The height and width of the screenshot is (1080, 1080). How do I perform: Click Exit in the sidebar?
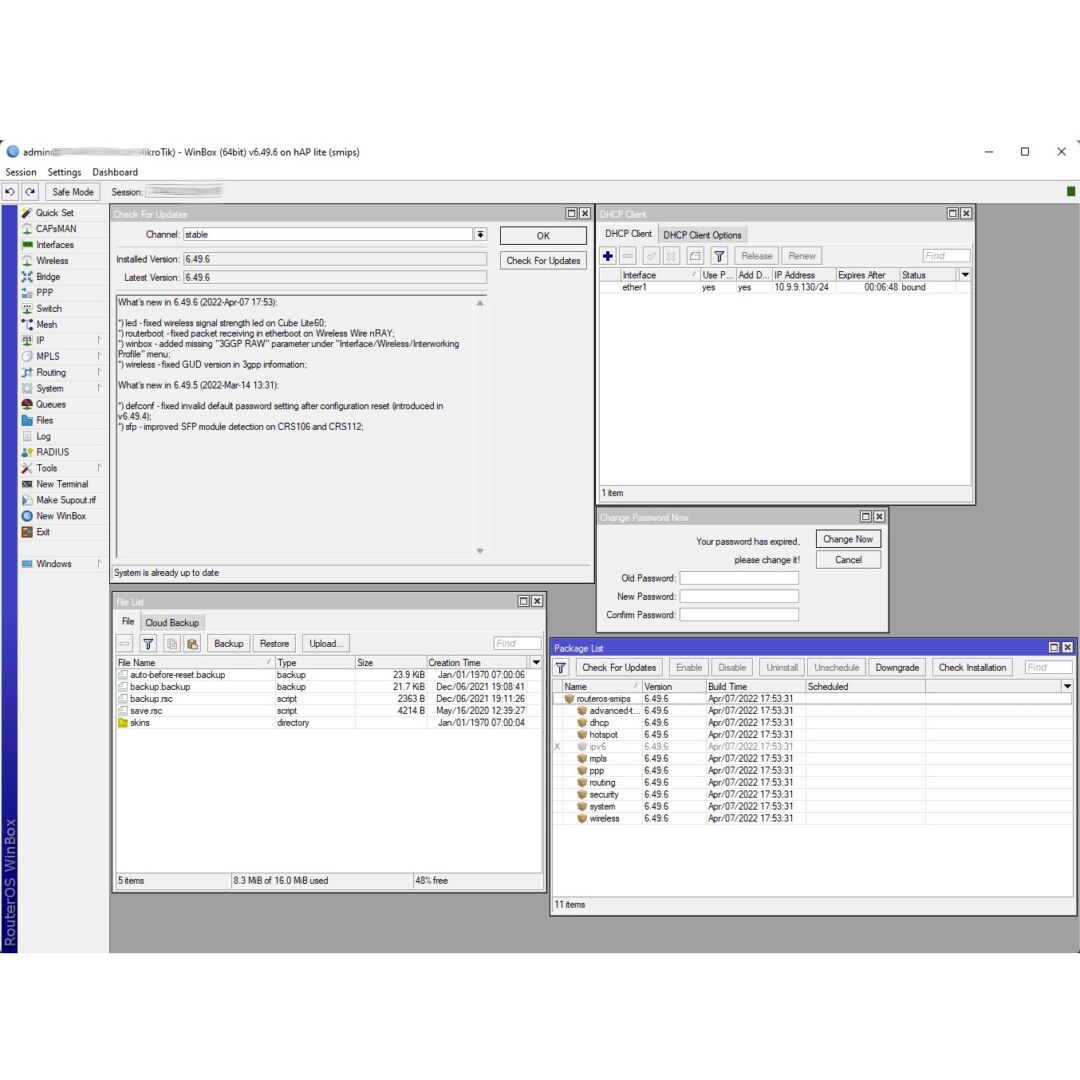tap(43, 532)
